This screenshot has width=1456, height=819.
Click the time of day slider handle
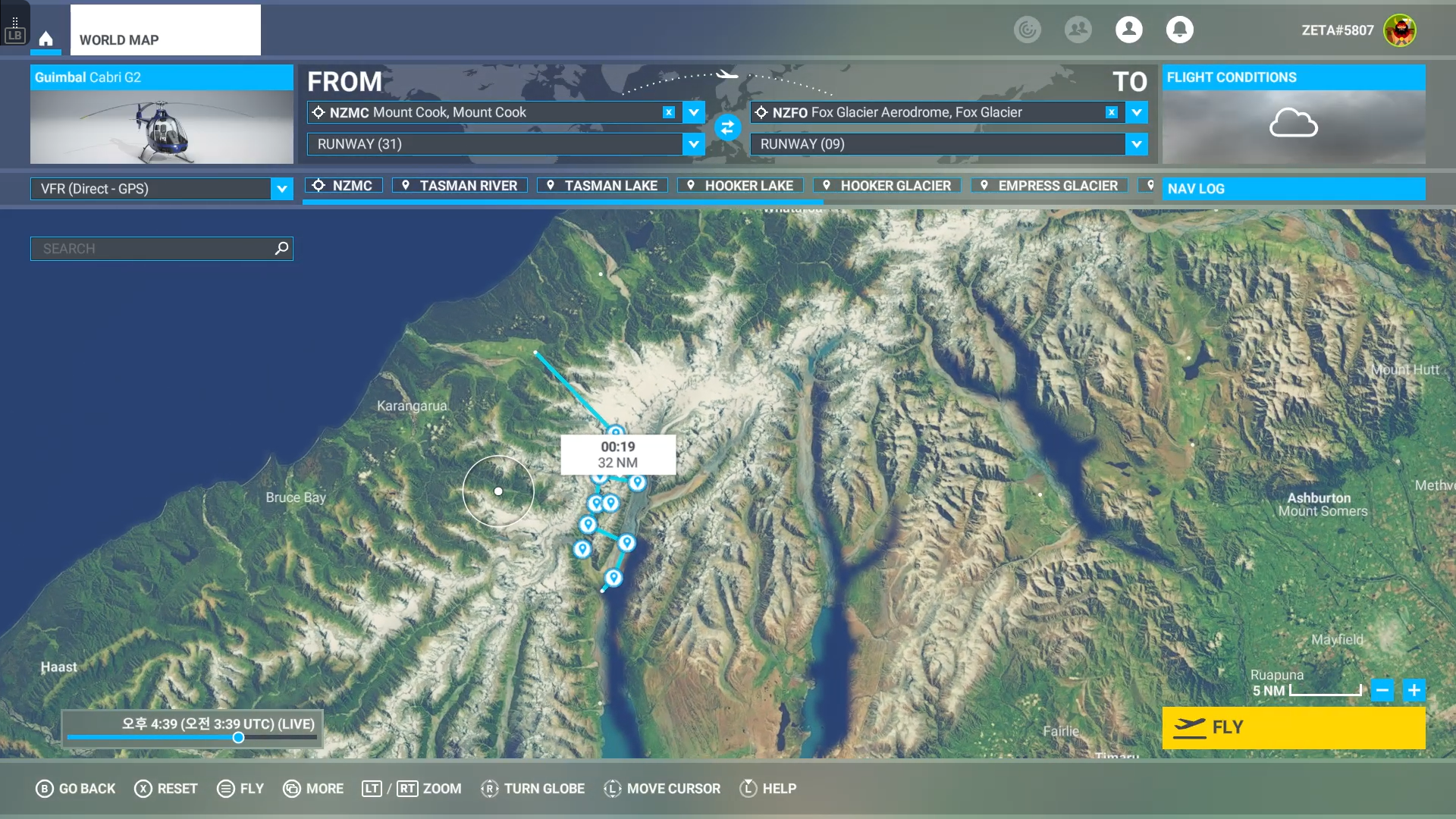(x=238, y=738)
